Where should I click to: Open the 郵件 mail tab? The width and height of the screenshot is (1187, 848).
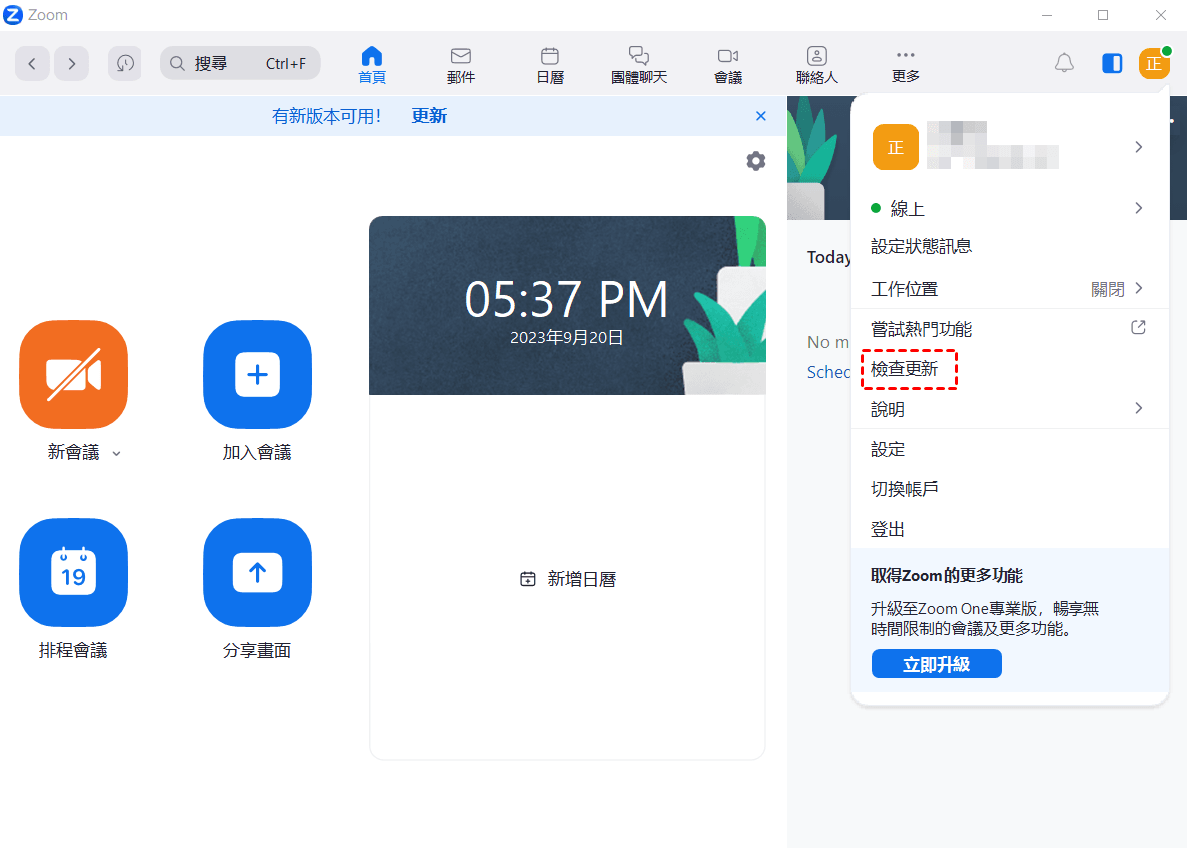point(461,65)
